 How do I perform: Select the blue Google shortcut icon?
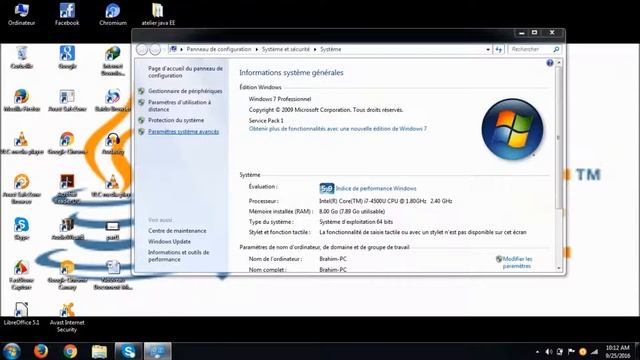67,57
